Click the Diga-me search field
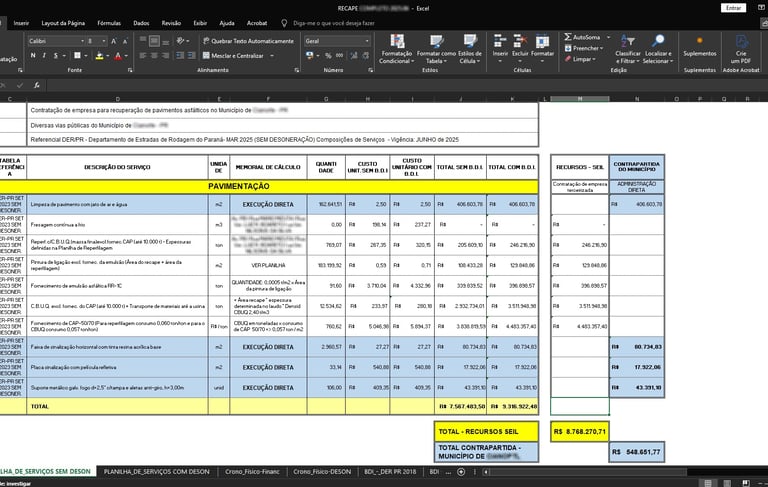 click(x=333, y=22)
